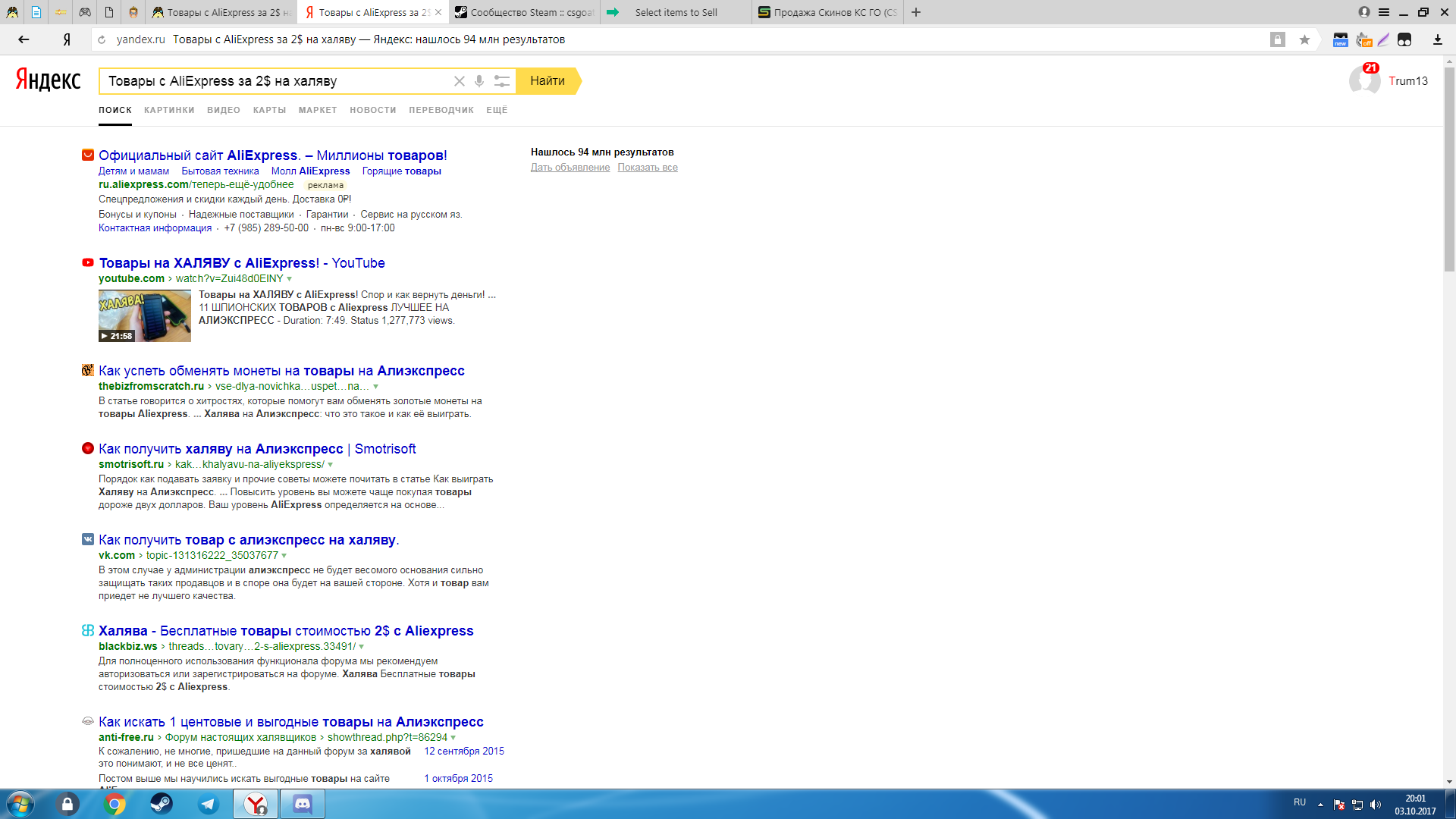Open the pinned tab with gamepad icon

(85, 12)
